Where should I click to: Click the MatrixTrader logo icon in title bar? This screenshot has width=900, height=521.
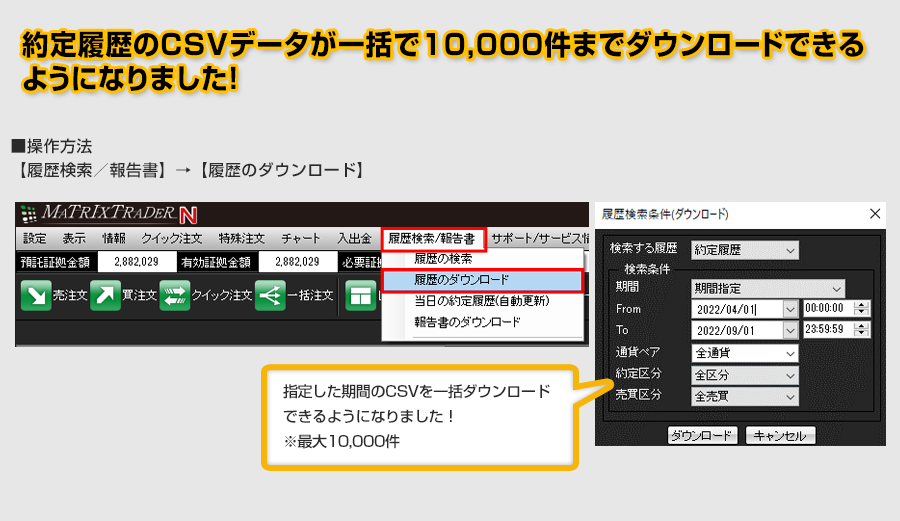[28, 214]
